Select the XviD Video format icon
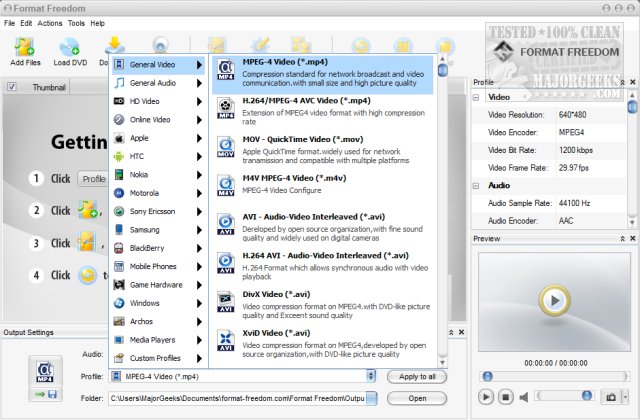The width and height of the screenshot is (640, 420). click(226, 339)
